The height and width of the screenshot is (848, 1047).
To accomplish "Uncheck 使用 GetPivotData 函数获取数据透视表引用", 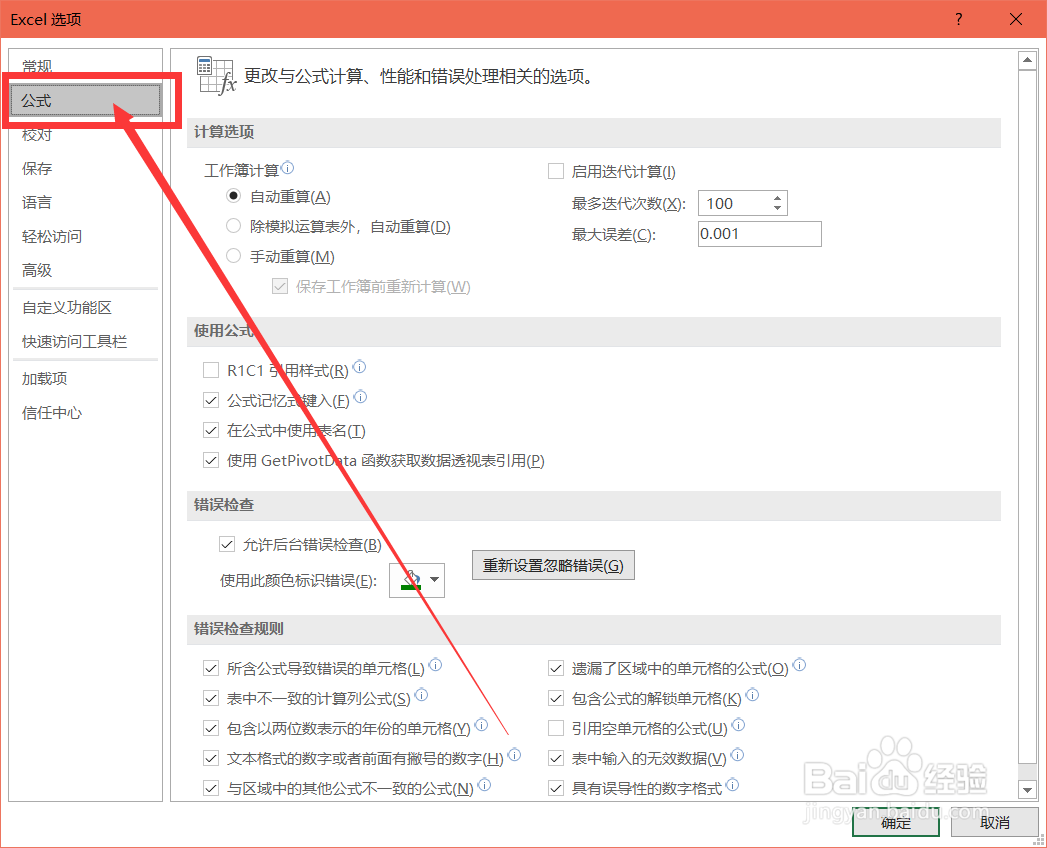I will (x=211, y=460).
